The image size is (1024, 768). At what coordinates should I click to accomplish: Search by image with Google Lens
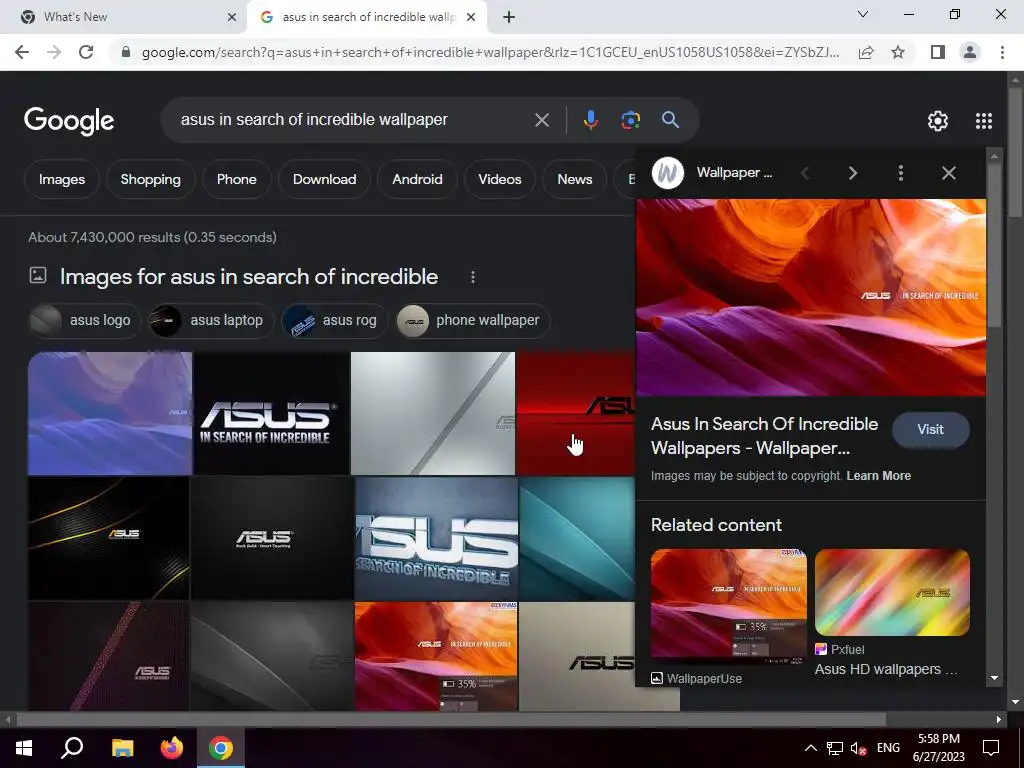pyautogui.click(x=630, y=120)
